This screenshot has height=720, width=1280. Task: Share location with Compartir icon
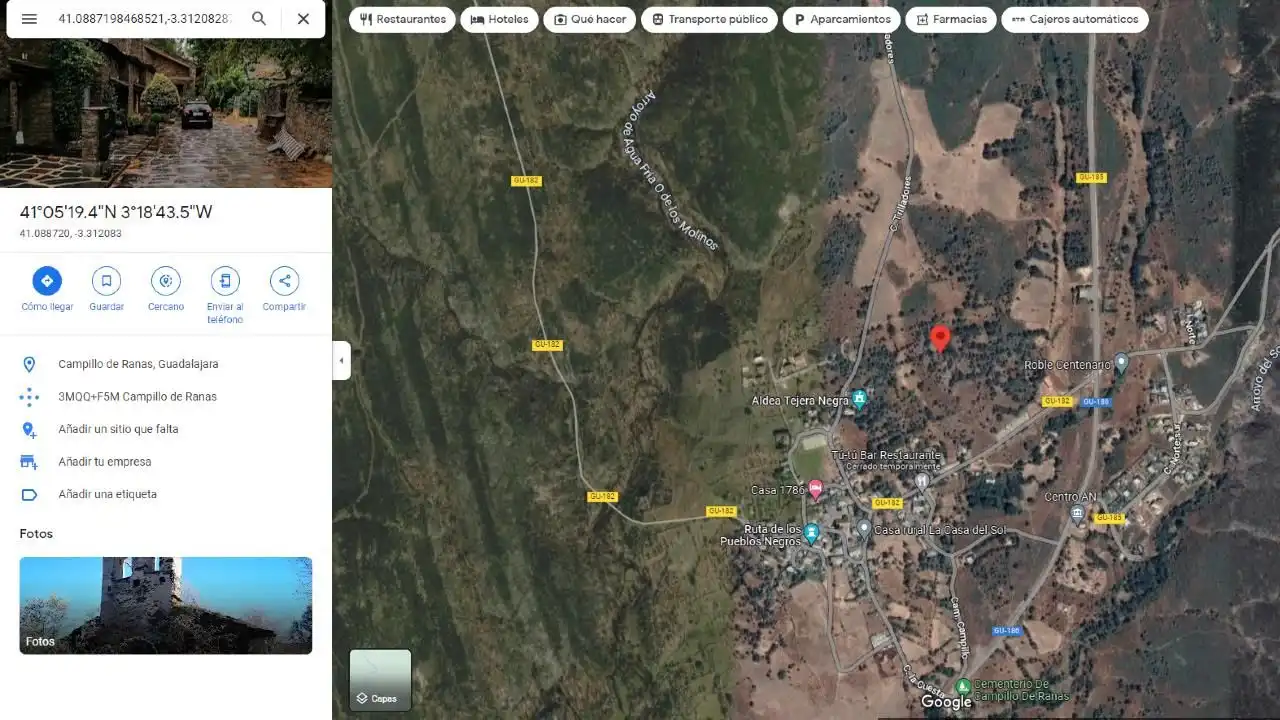click(285, 281)
